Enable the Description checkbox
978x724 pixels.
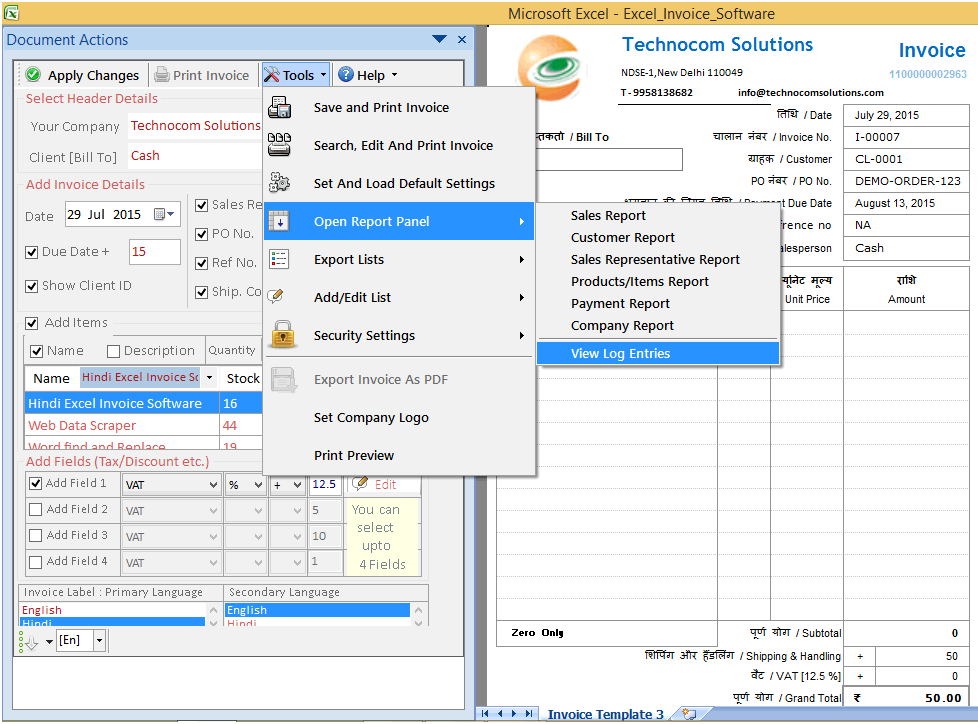[113, 350]
